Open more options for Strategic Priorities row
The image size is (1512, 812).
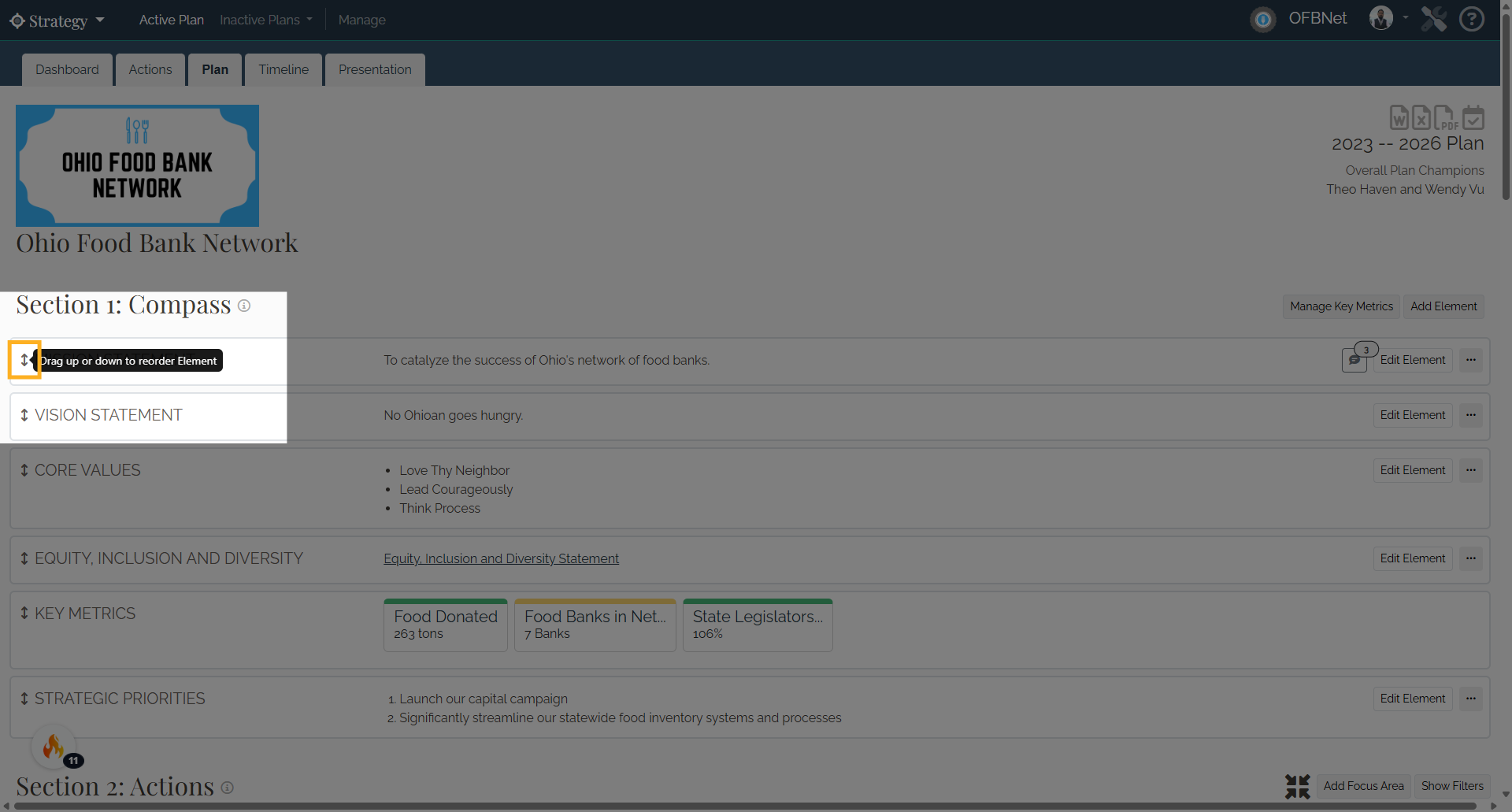tap(1471, 699)
